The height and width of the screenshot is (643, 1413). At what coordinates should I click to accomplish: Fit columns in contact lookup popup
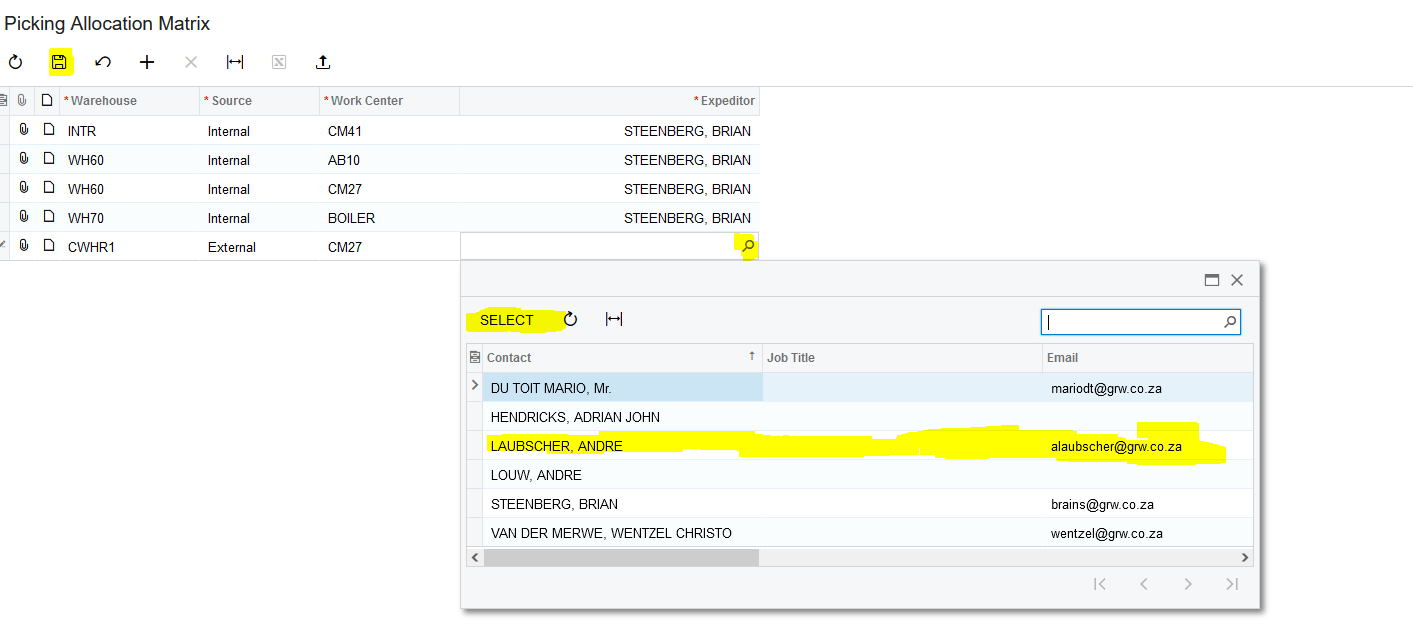(614, 319)
